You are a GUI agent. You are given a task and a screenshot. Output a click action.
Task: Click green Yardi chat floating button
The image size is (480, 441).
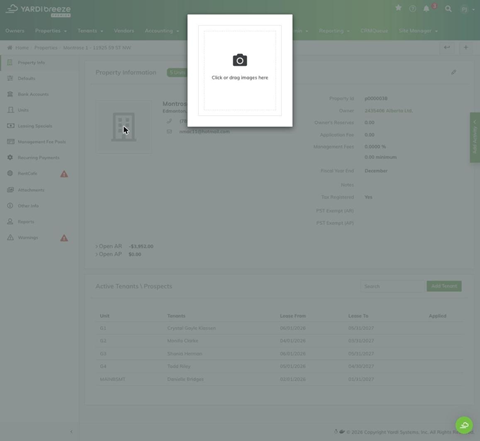pos(464,425)
